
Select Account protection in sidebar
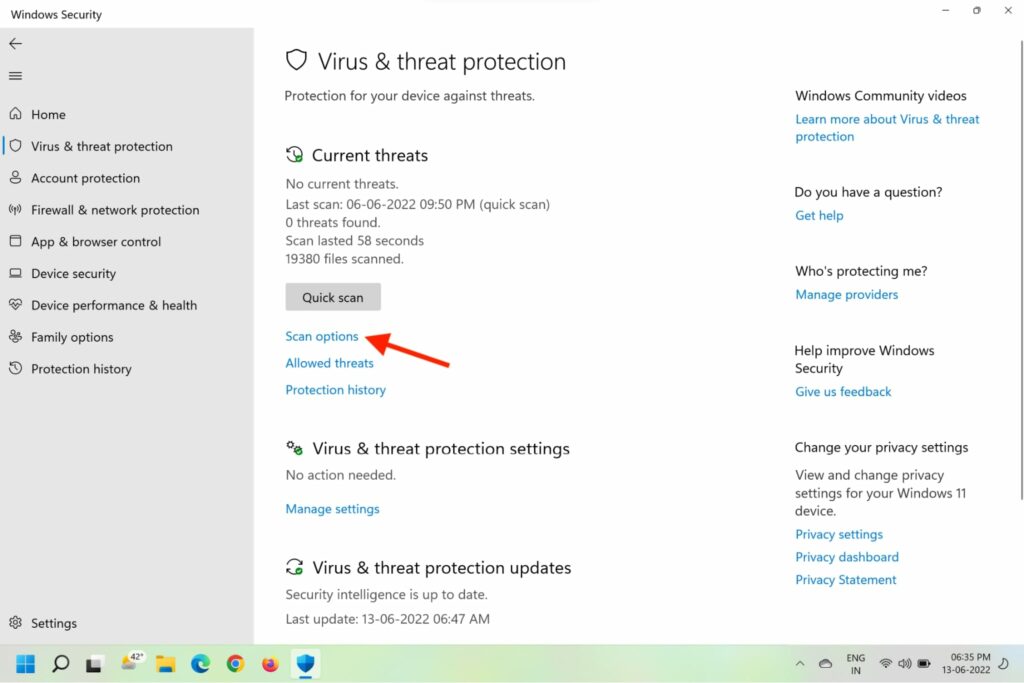[85, 178]
